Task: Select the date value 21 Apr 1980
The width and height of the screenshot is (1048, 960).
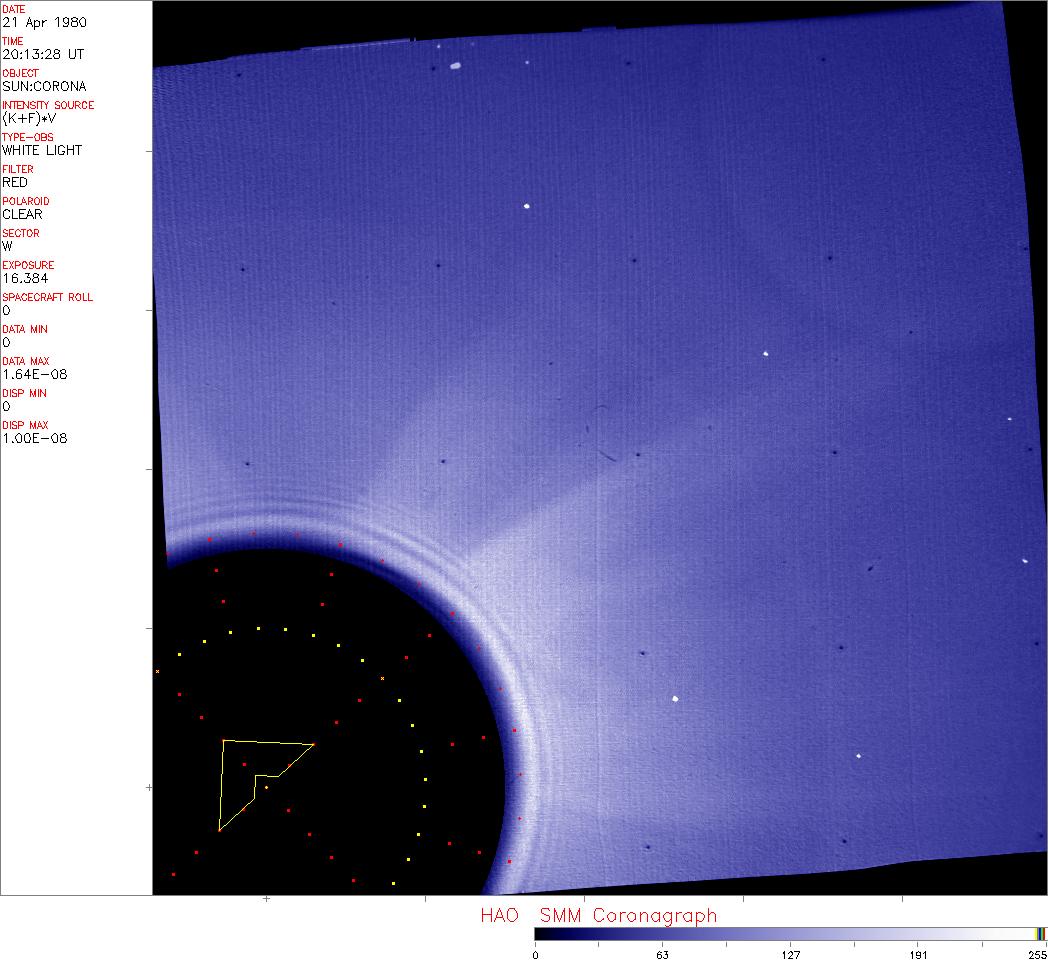Action: tap(43, 22)
